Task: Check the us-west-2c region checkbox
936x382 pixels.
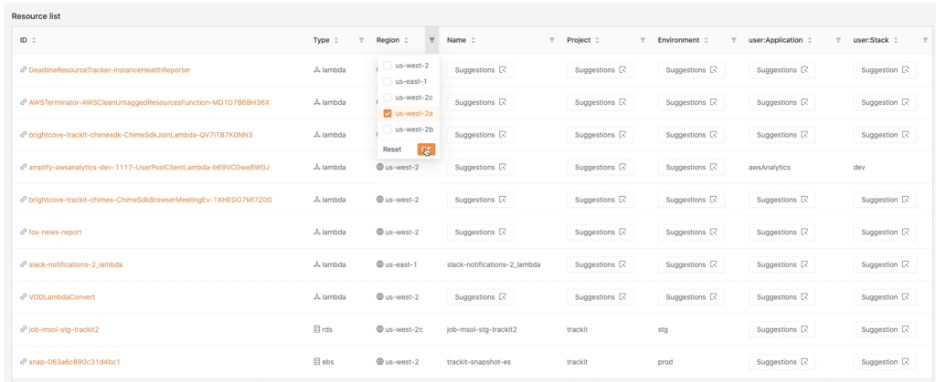Action: coord(387,97)
